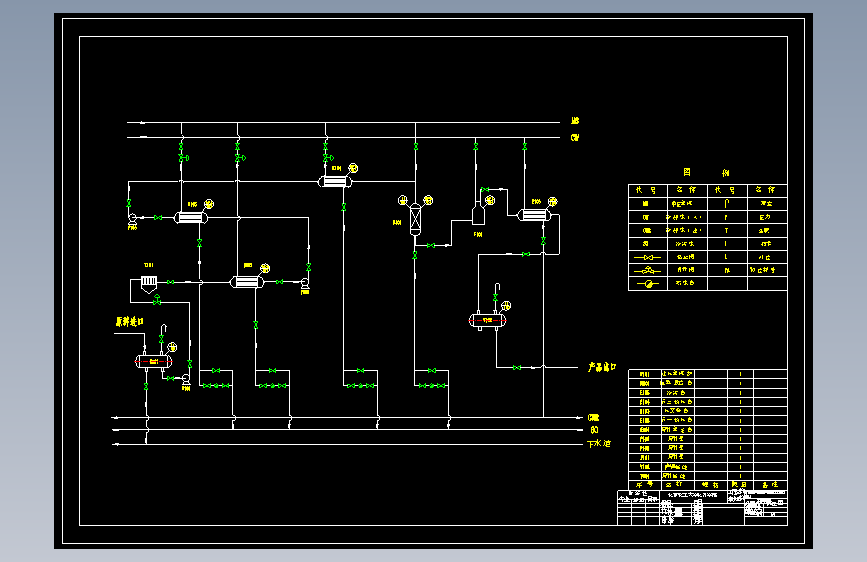Select the green valve on product outlet line
Image resolution: width=867 pixels, height=562 pixels.
click(516, 367)
